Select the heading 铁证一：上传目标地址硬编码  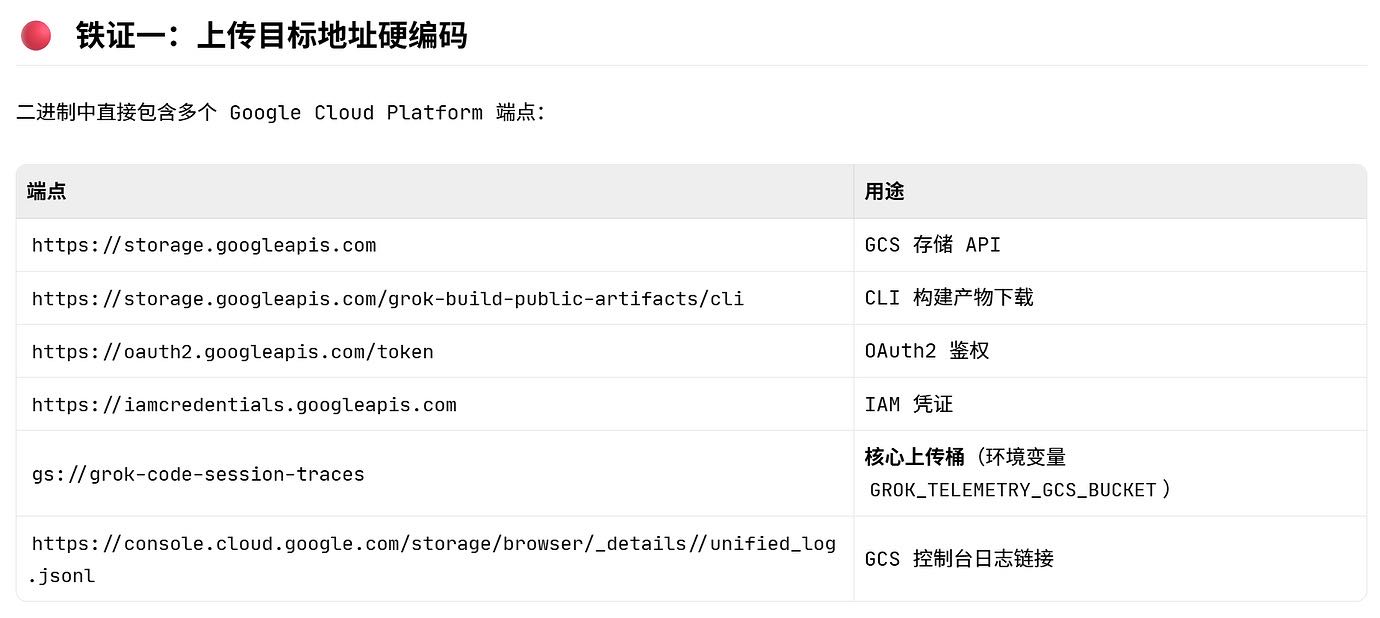(x=271, y=36)
